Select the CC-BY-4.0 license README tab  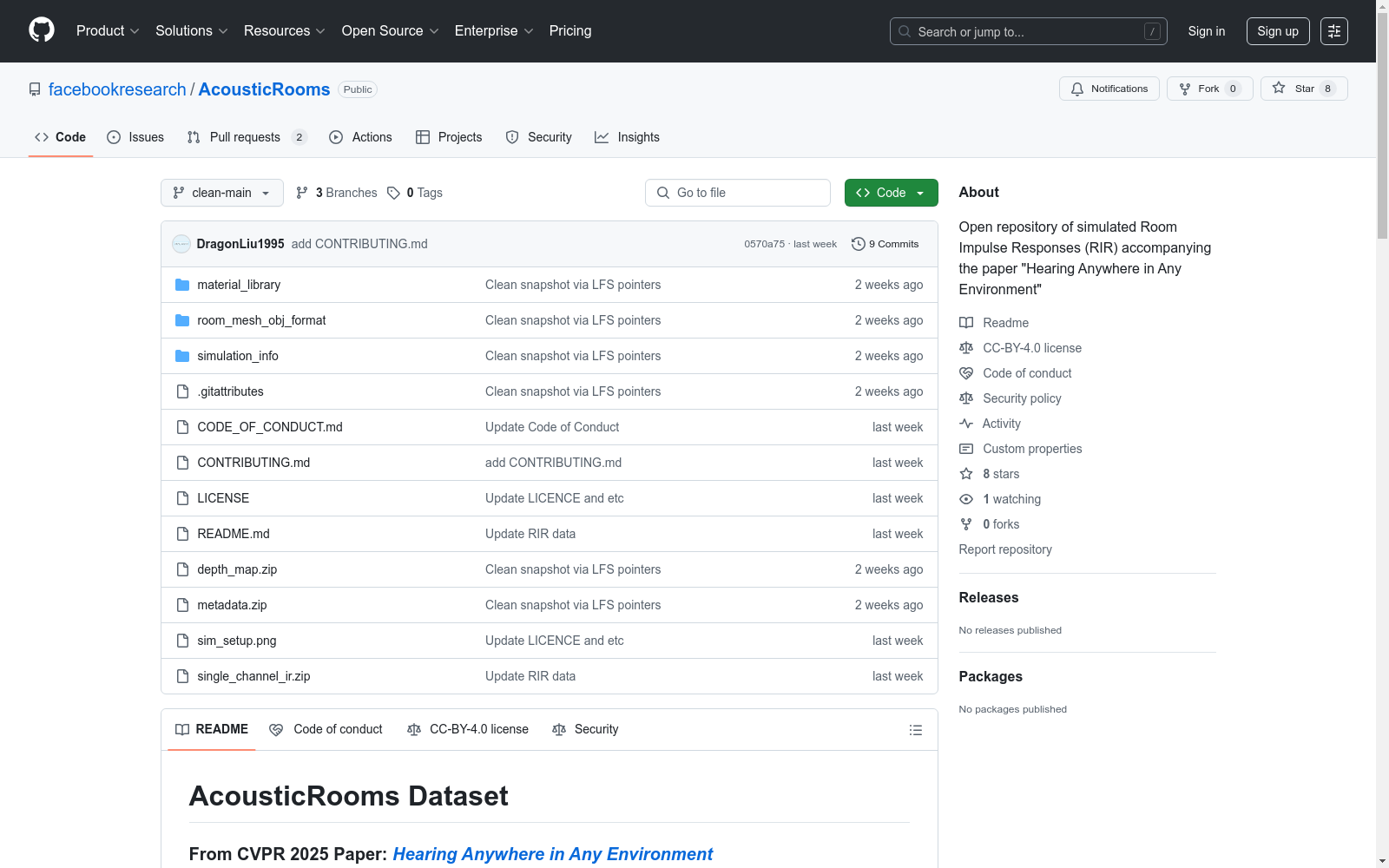(468, 729)
